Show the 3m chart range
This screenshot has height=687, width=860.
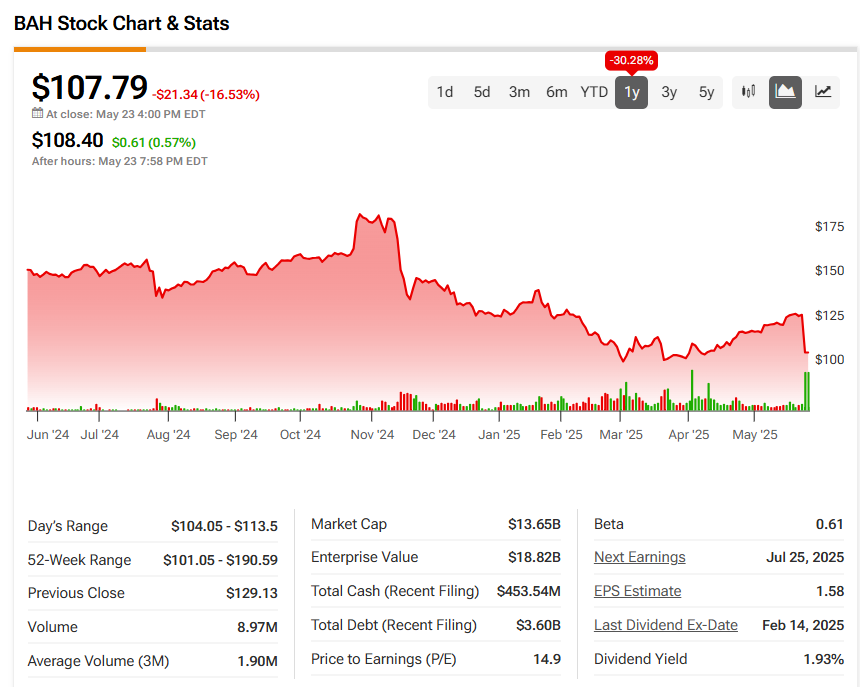[519, 92]
